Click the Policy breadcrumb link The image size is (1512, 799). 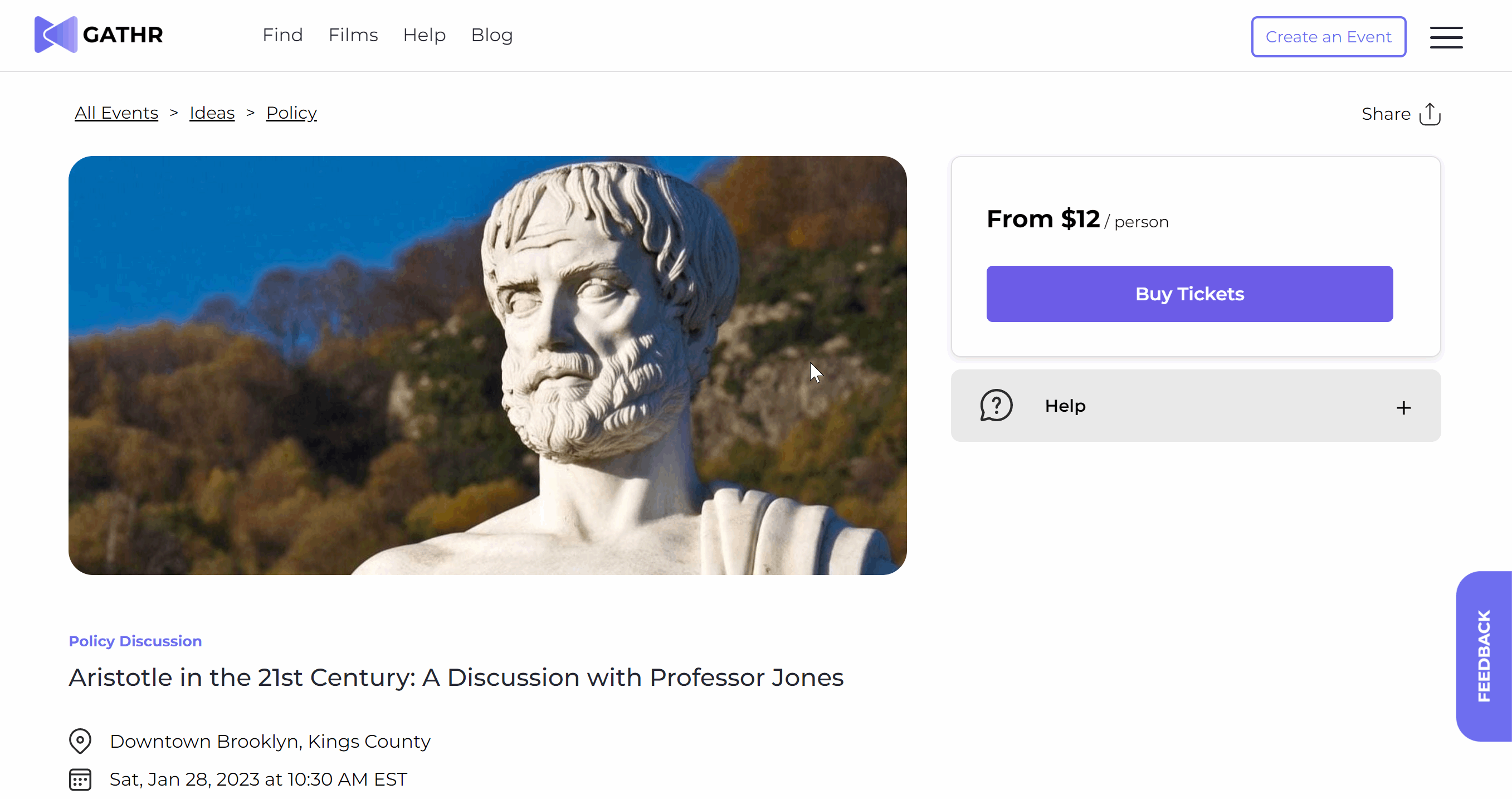[290, 112]
